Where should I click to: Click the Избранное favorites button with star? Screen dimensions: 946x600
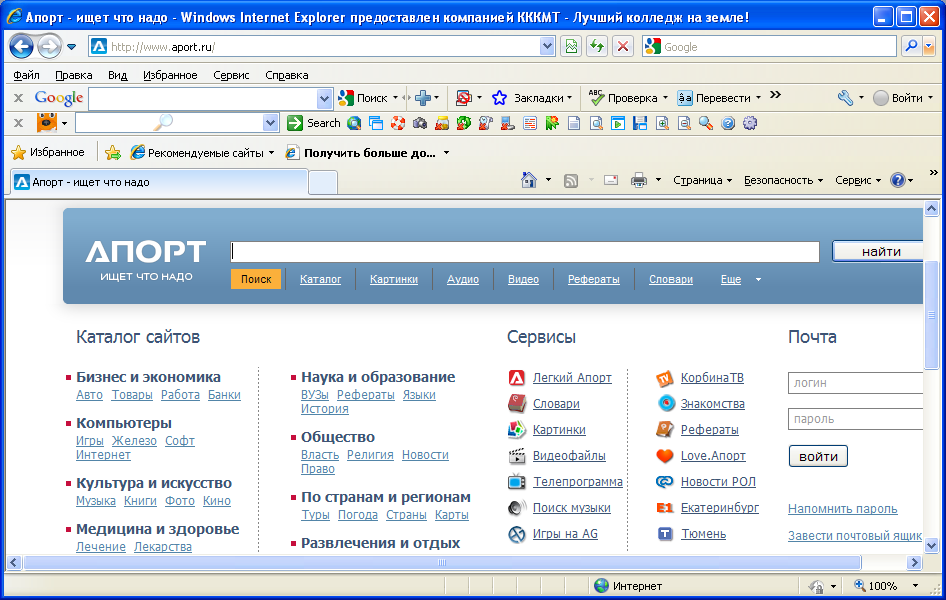coord(48,153)
